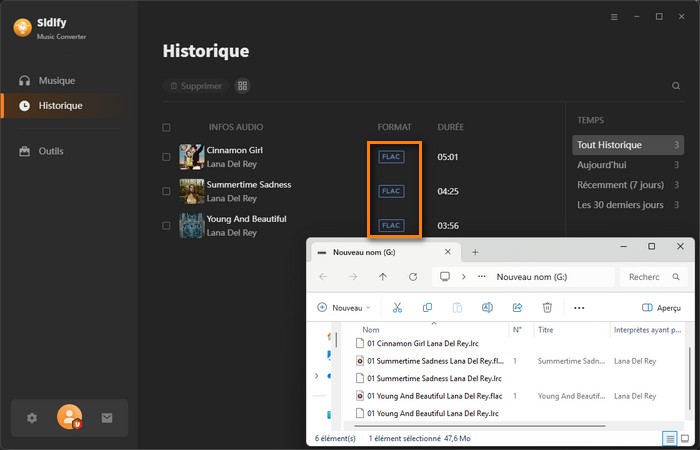Open Sidify settings gear icon
Image resolution: width=700 pixels, height=450 pixels.
(32, 418)
